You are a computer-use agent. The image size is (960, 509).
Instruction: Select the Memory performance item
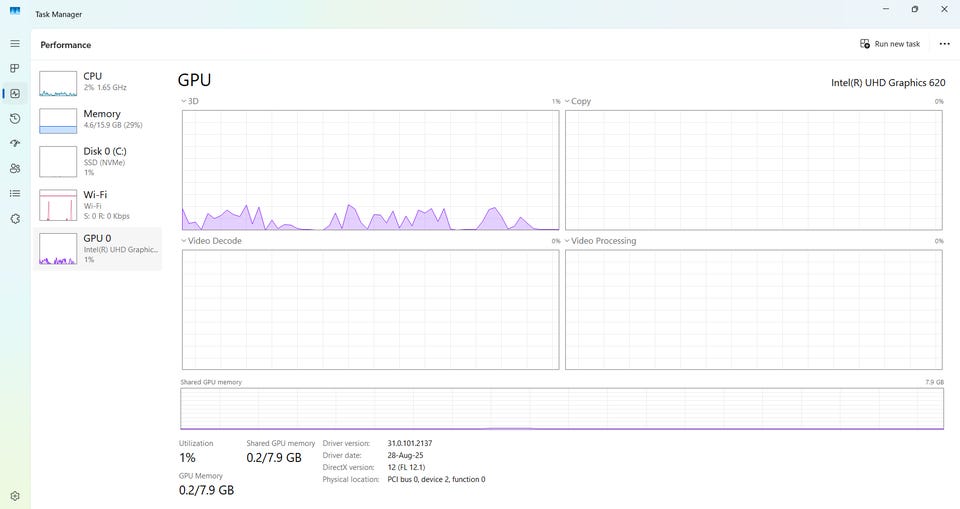97,120
